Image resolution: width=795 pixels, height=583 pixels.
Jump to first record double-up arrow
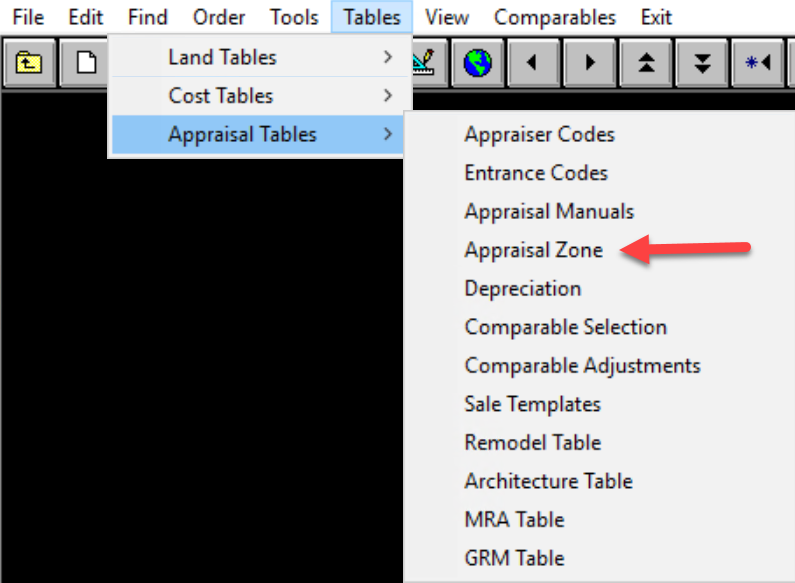pos(645,63)
